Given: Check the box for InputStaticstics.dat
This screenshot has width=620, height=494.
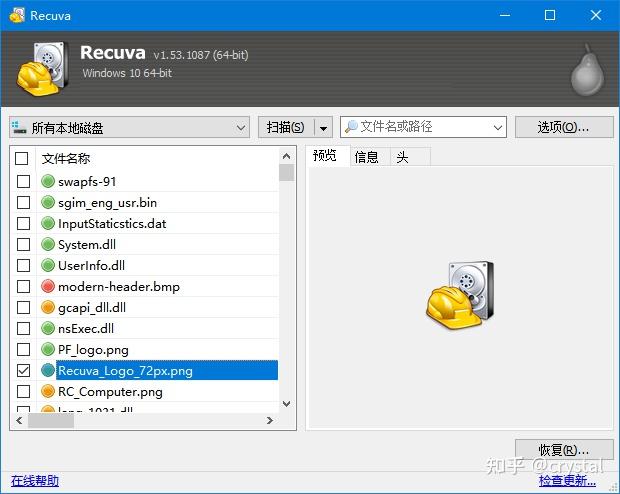Looking at the screenshot, I should coord(23,223).
